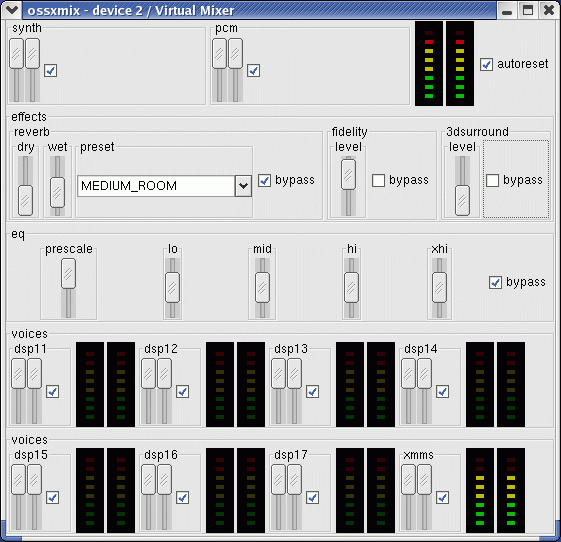Enable the 3dsurround bypass checkbox
Image resolution: width=561 pixels, height=542 pixels.
(x=492, y=180)
